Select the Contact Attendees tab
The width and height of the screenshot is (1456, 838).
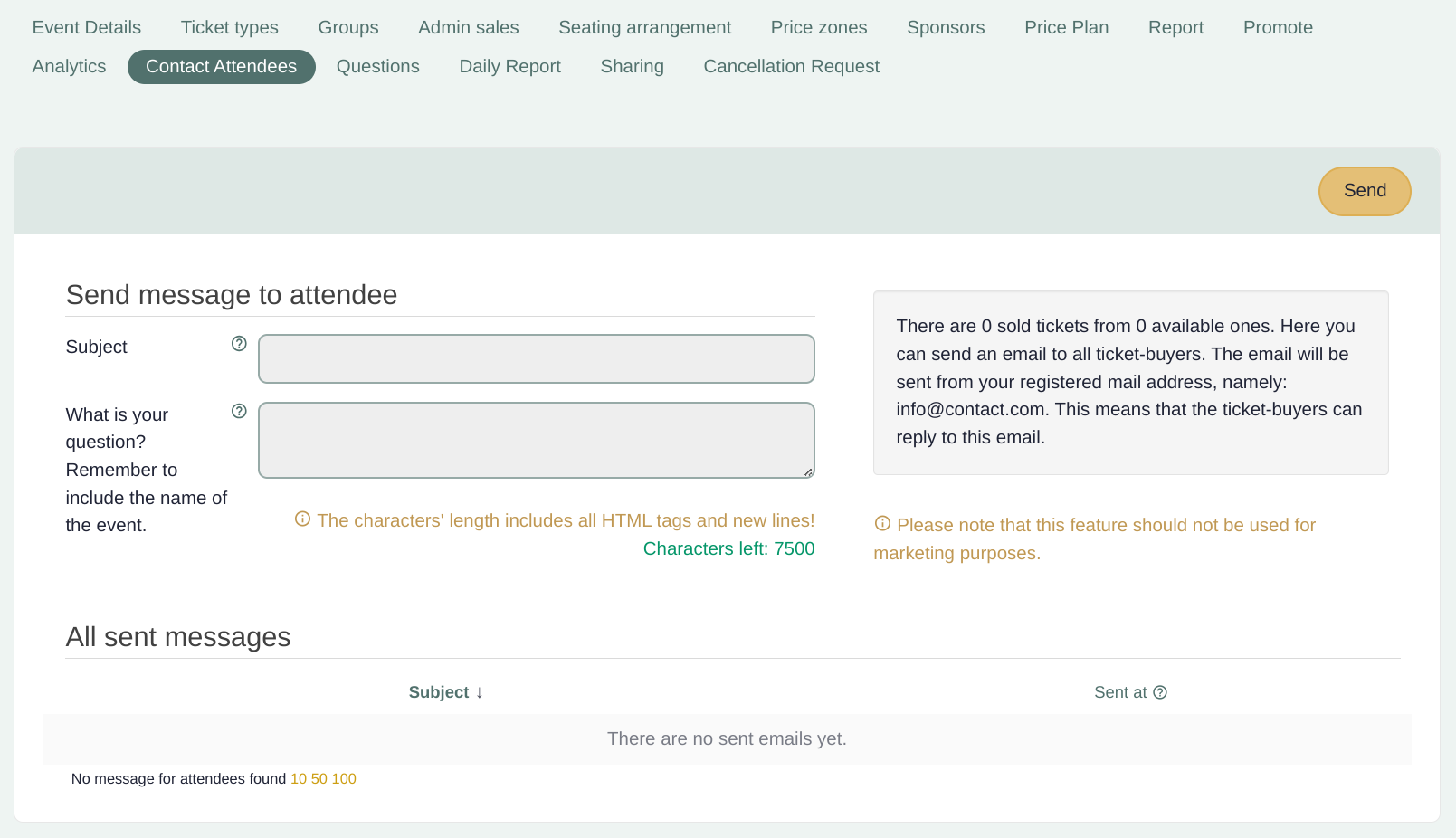[222, 66]
